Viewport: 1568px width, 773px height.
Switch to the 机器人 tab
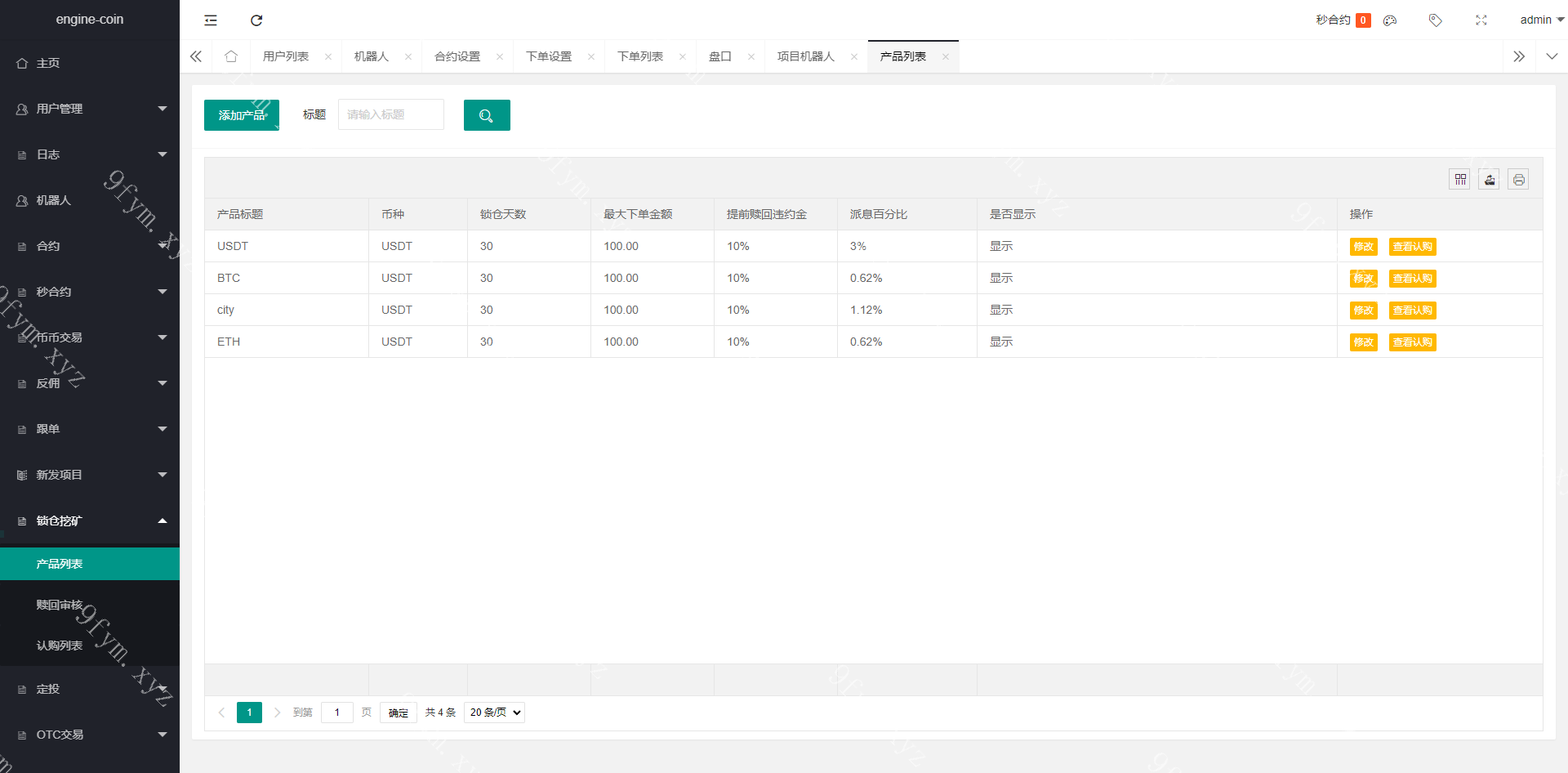click(x=372, y=56)
